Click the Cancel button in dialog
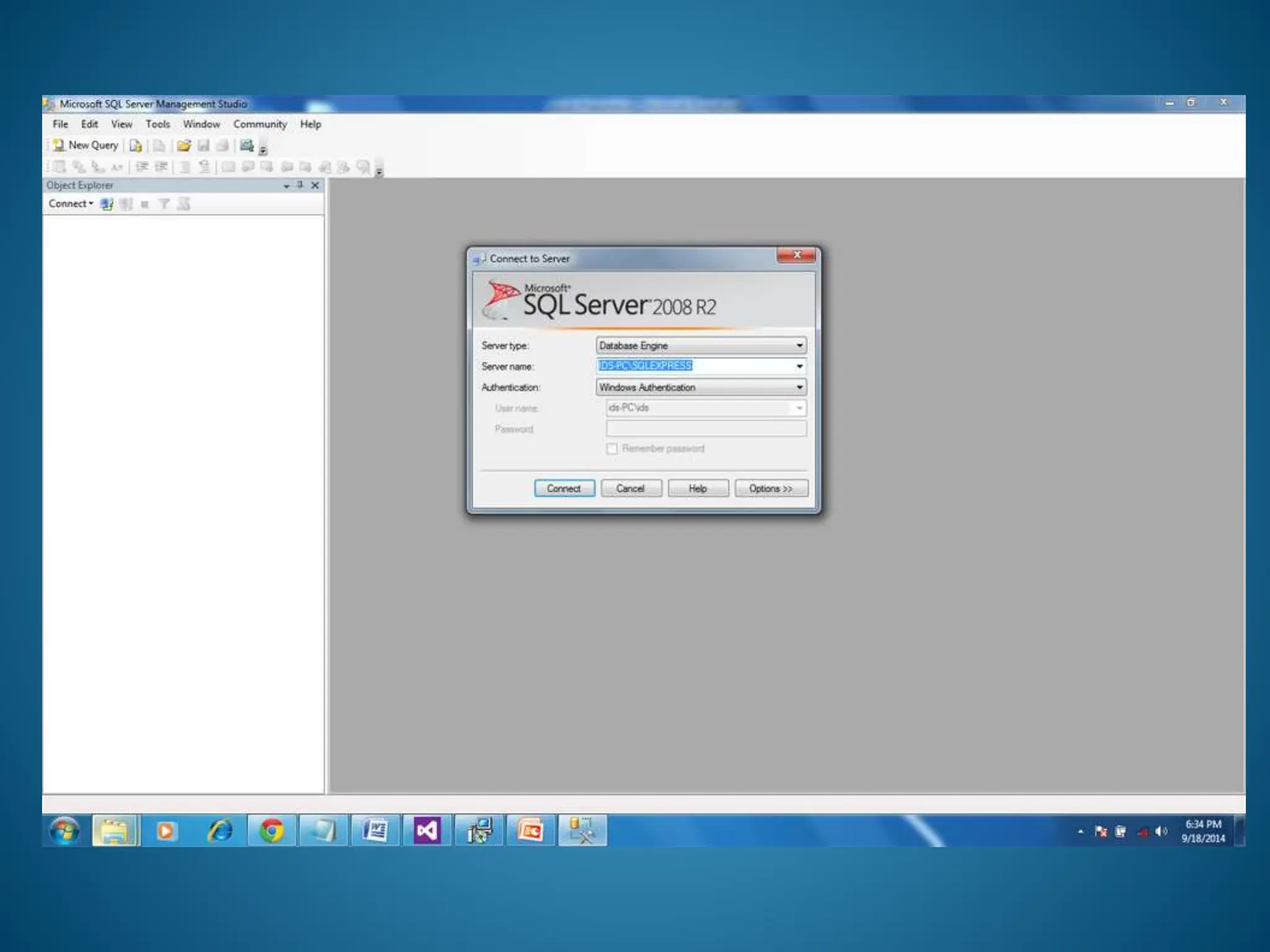Image resolution: width=1270 pixels, height=952 pixels. pyautogui.click(x=631, y=488)
